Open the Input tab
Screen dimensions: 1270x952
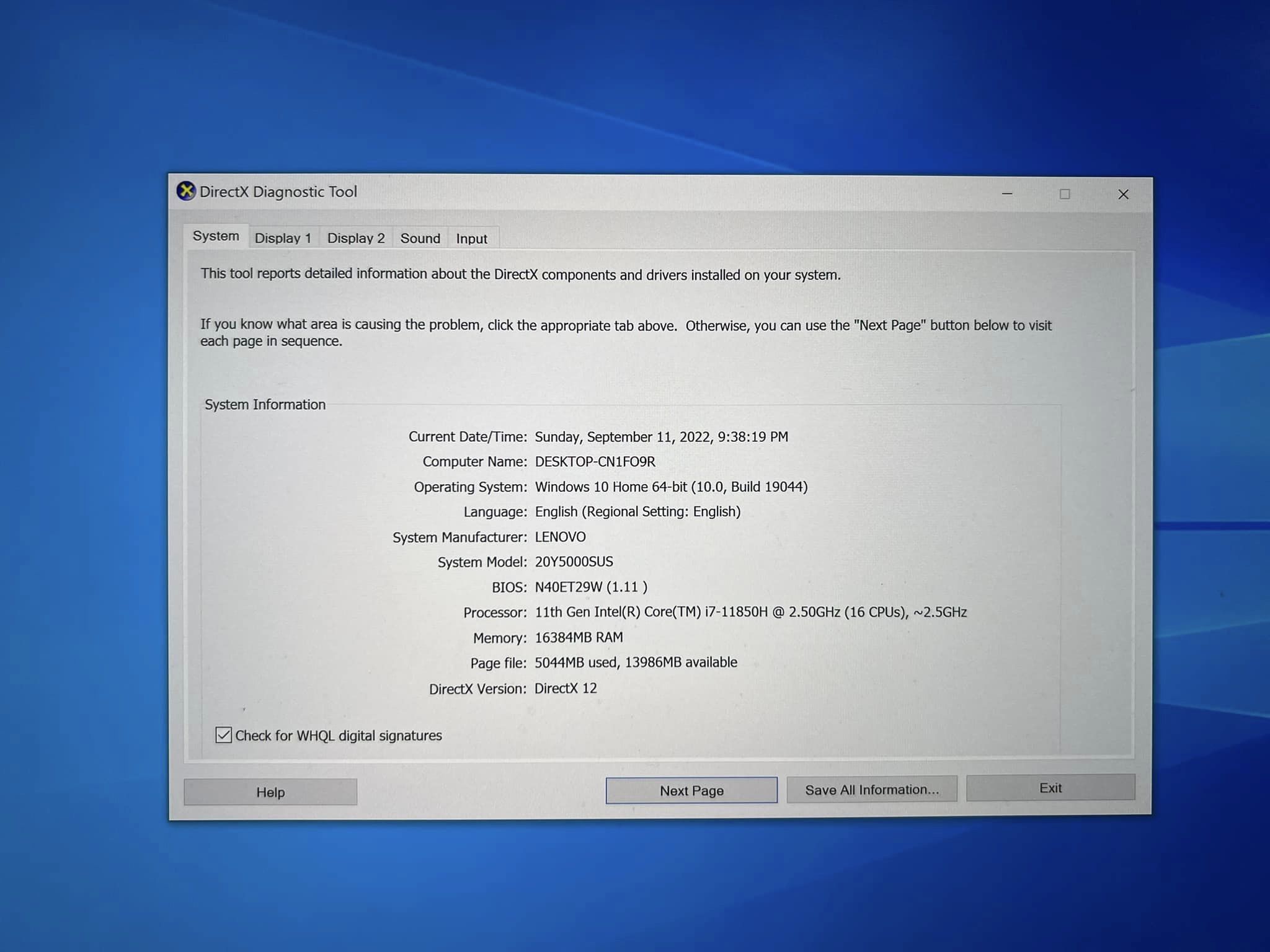(472, 239)
